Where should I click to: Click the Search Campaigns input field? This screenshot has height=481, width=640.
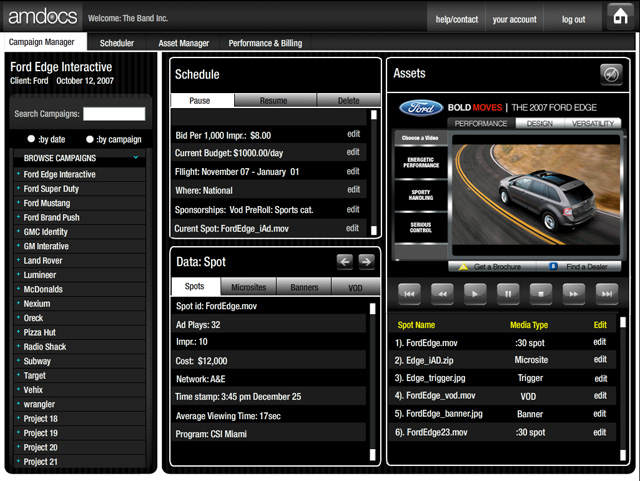(114, 114)
